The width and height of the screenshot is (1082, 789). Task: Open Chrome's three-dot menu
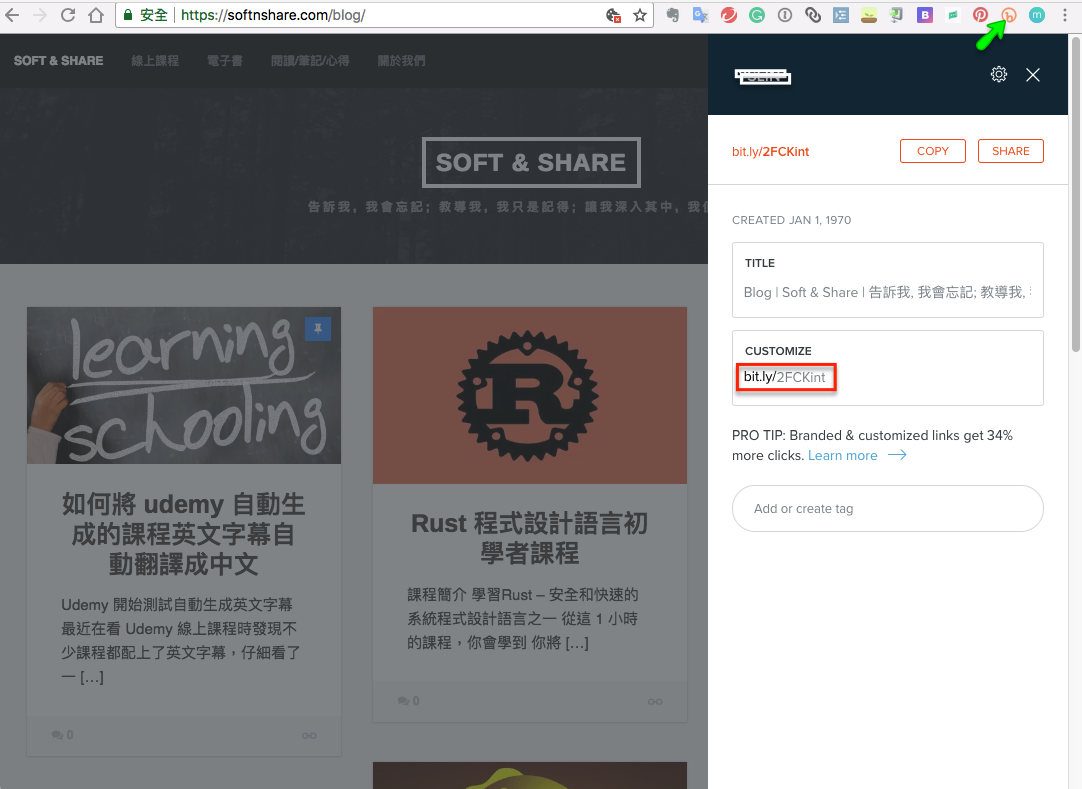point(1065,15)
